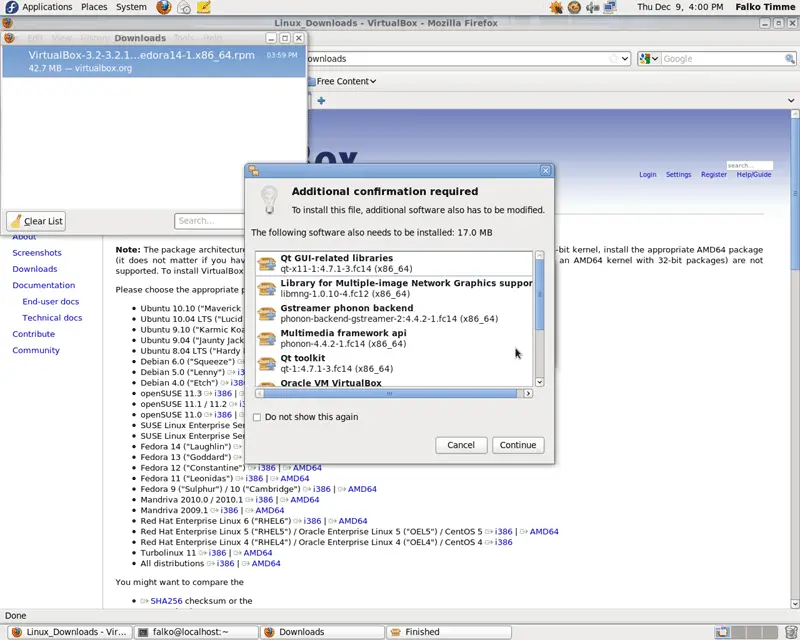800x640 pixels.
Task: Expand the Free Content bookmarks folder
Action: click(x=342, y=81)
